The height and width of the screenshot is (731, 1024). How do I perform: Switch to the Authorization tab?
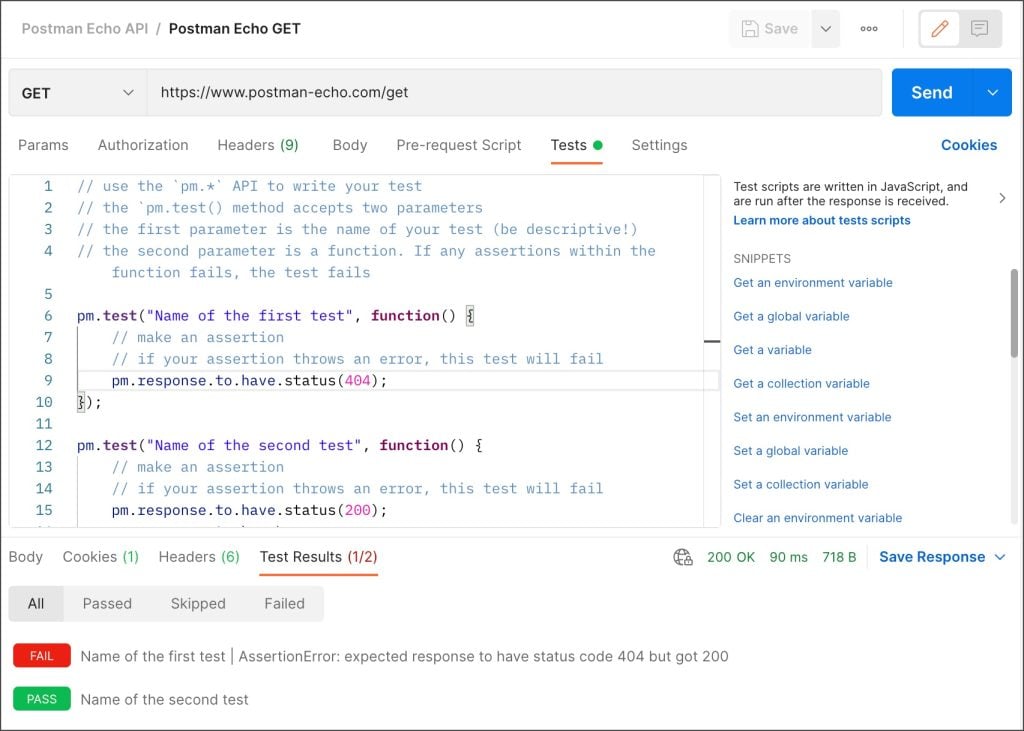[x=142, y=145]
